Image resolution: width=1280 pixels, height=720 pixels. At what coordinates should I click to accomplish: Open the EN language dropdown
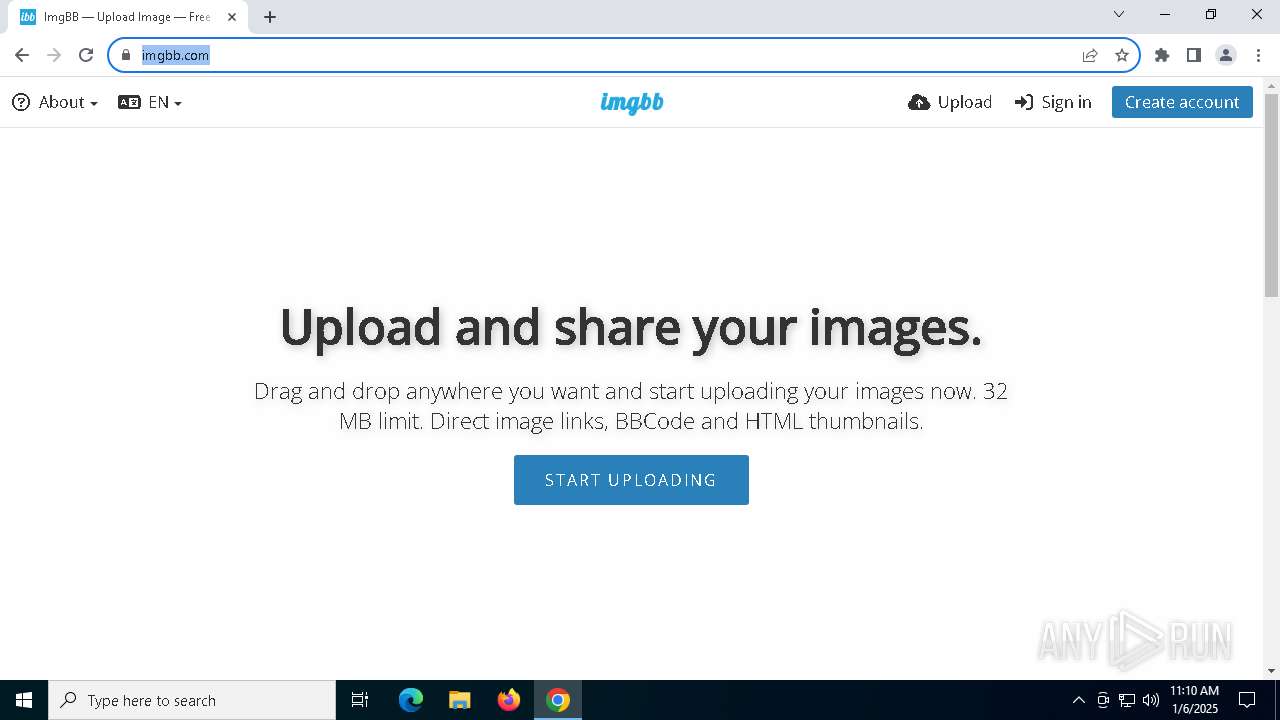(150, 102)
